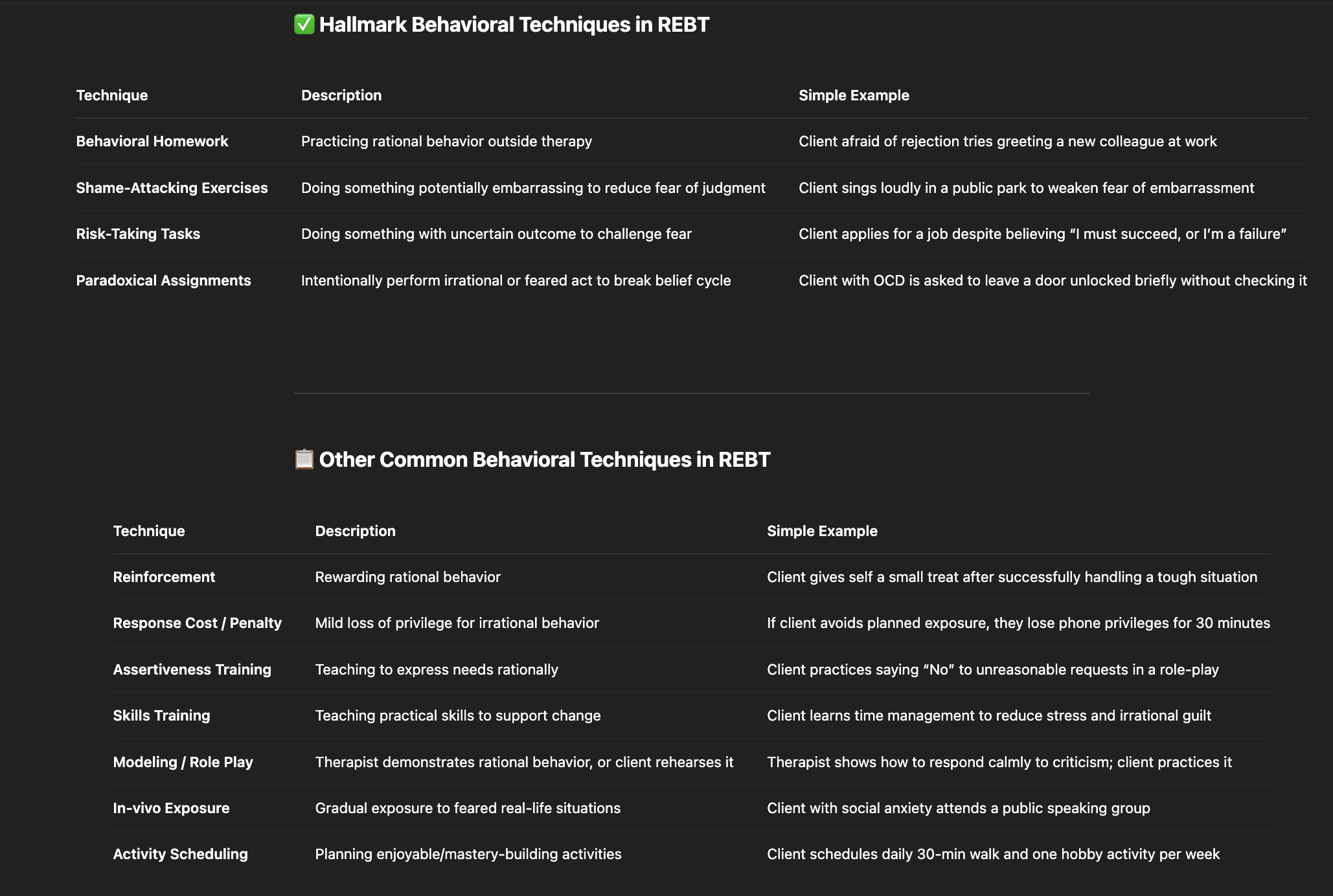Screen dimensions: 1333x896
Task: Select the Behavioral Homework row label
Action: point(152,141)
